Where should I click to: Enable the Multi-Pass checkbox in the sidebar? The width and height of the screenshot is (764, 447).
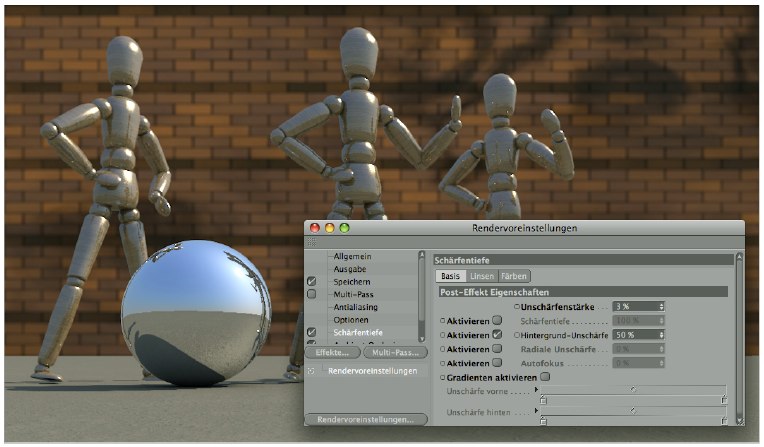coord(312,295)
